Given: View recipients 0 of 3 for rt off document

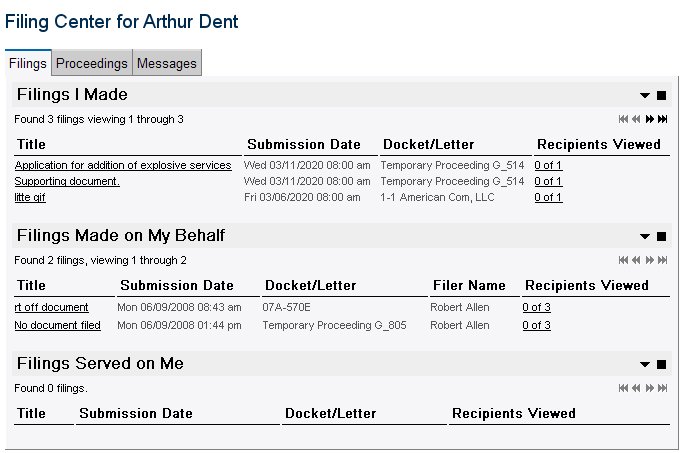Looking at the screenshot, I should pos(536,307).
